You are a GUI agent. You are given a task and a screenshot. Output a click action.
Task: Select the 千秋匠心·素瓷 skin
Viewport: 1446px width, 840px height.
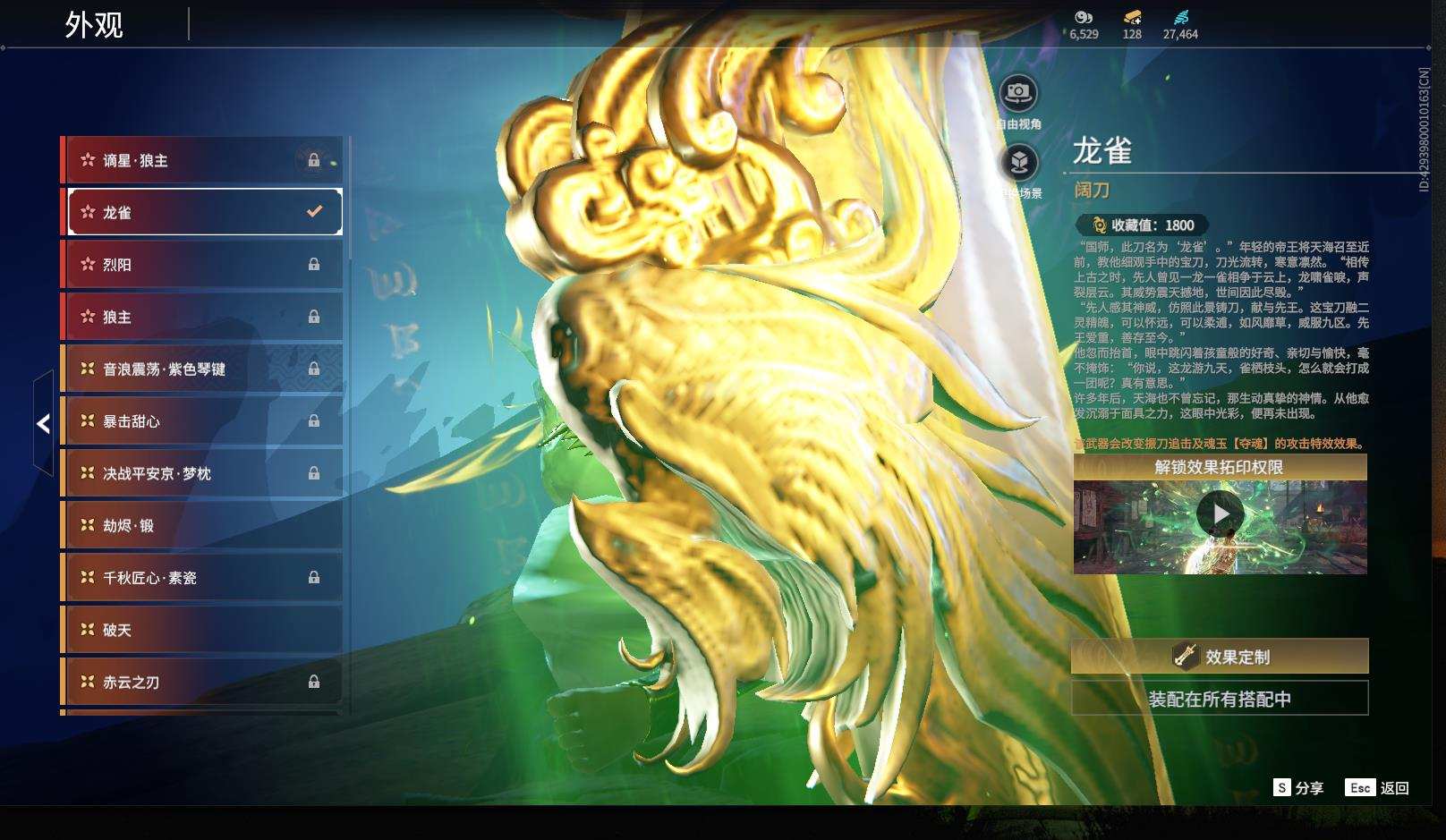202,577
